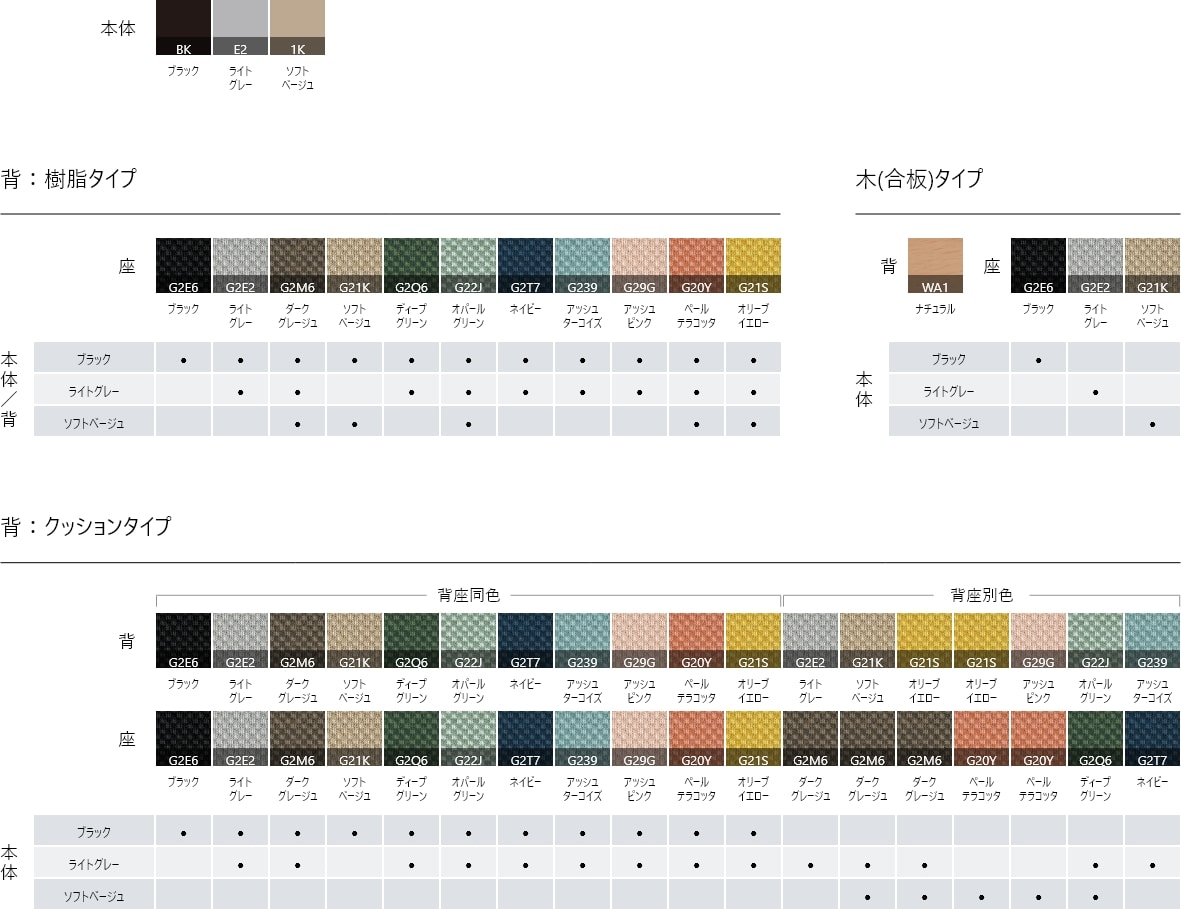Select the 背座別色 group label
This screenshot has height=909, width=1181.
[981, 596]
